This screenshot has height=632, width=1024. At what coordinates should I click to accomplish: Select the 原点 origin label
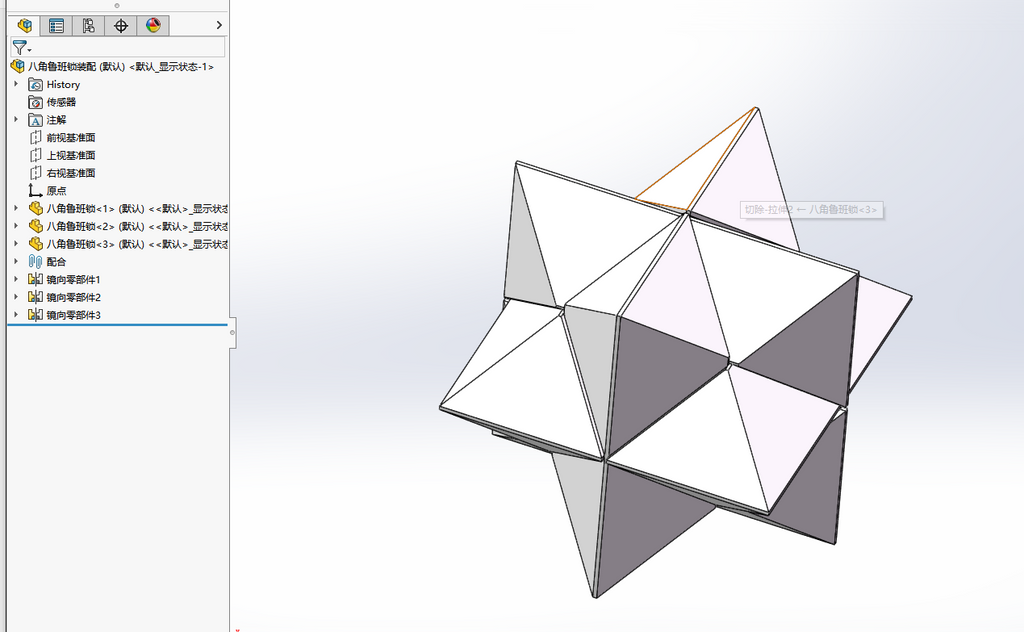pos(56,191)
